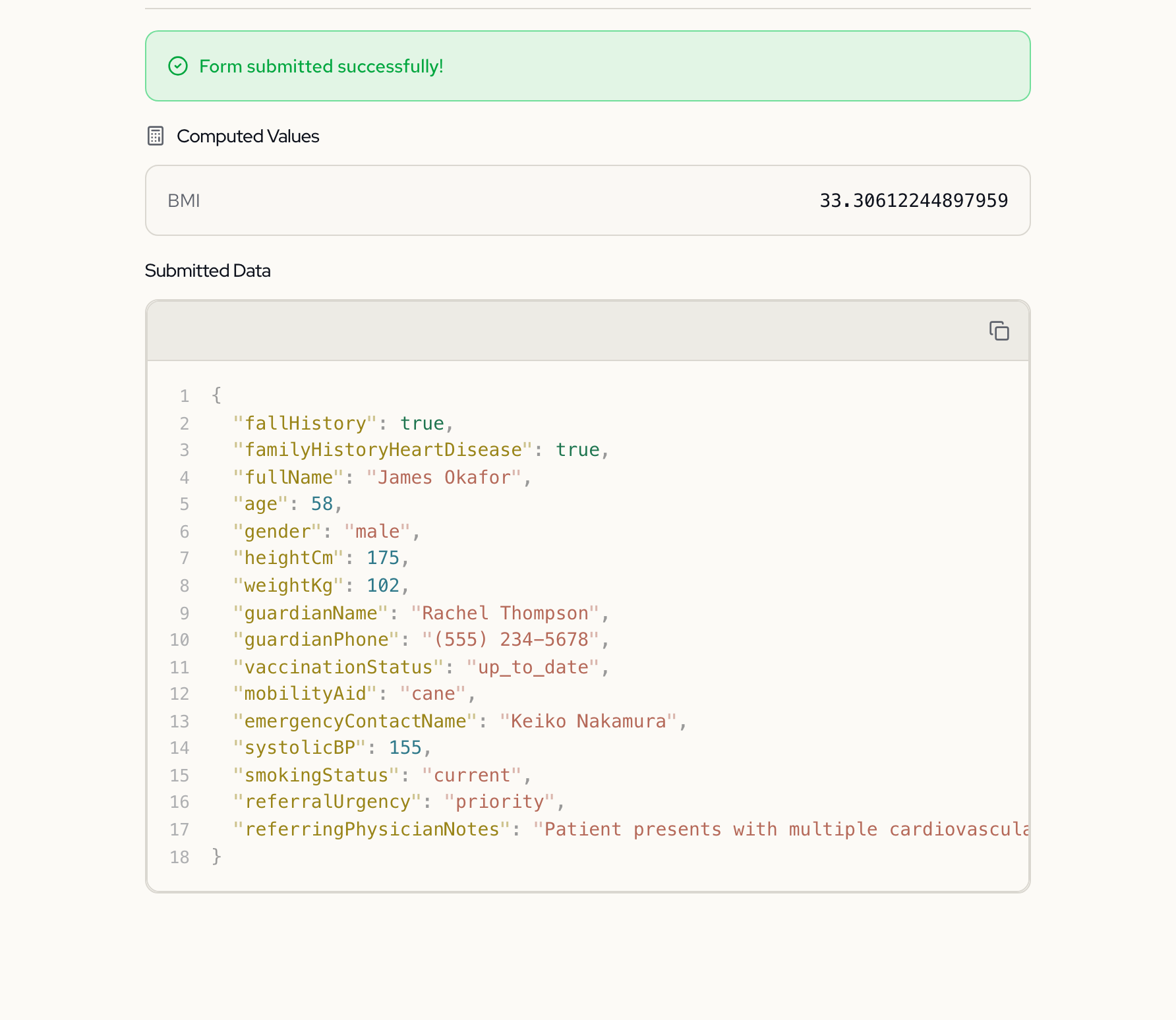Click the weightKg value 102
This screenshot has width=1176, height=1020.
click(383, 585)
